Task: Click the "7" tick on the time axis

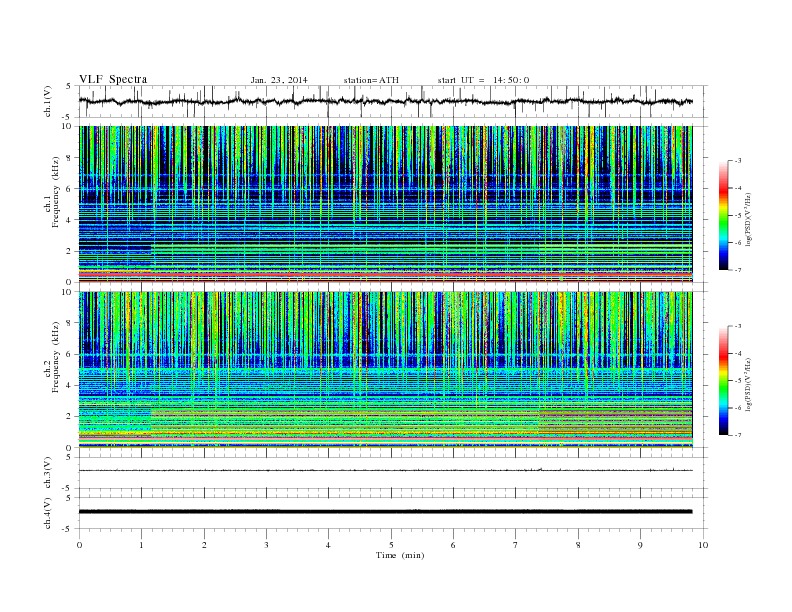Action: coord(516,545)
